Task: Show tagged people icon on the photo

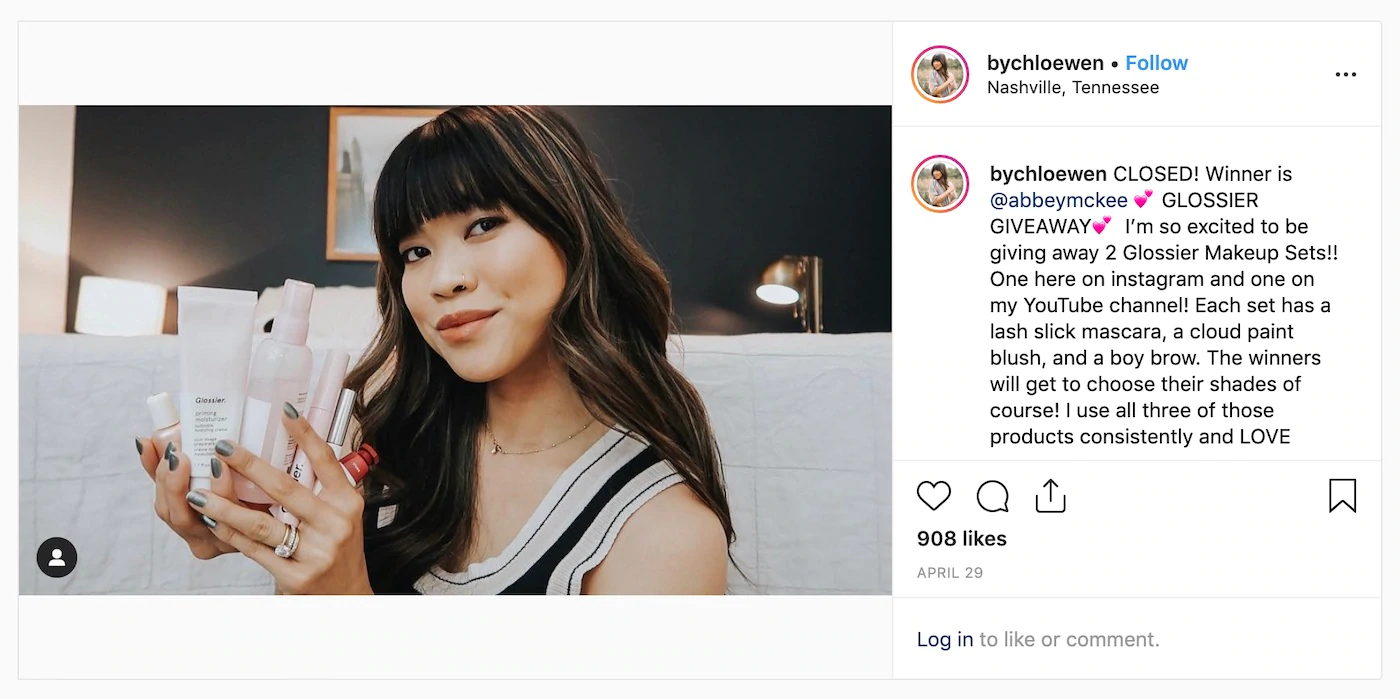Action: click(57, 557)
